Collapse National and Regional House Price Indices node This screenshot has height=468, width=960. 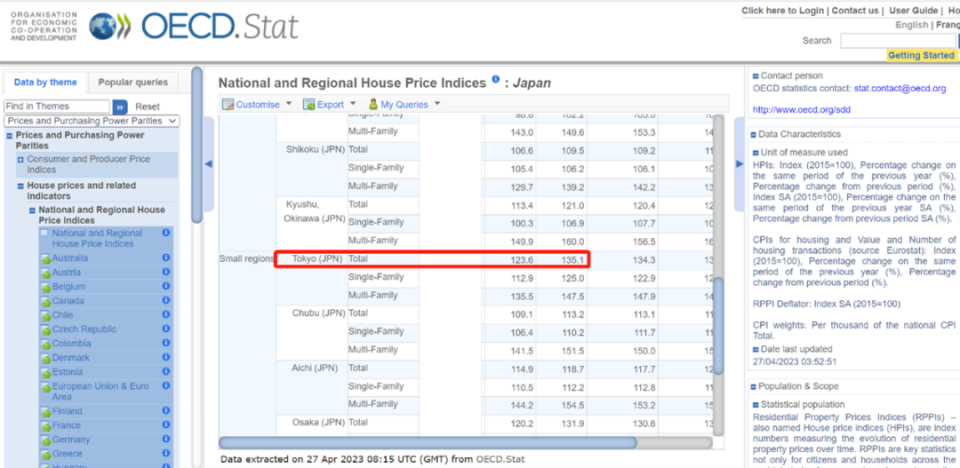[32, 210]
